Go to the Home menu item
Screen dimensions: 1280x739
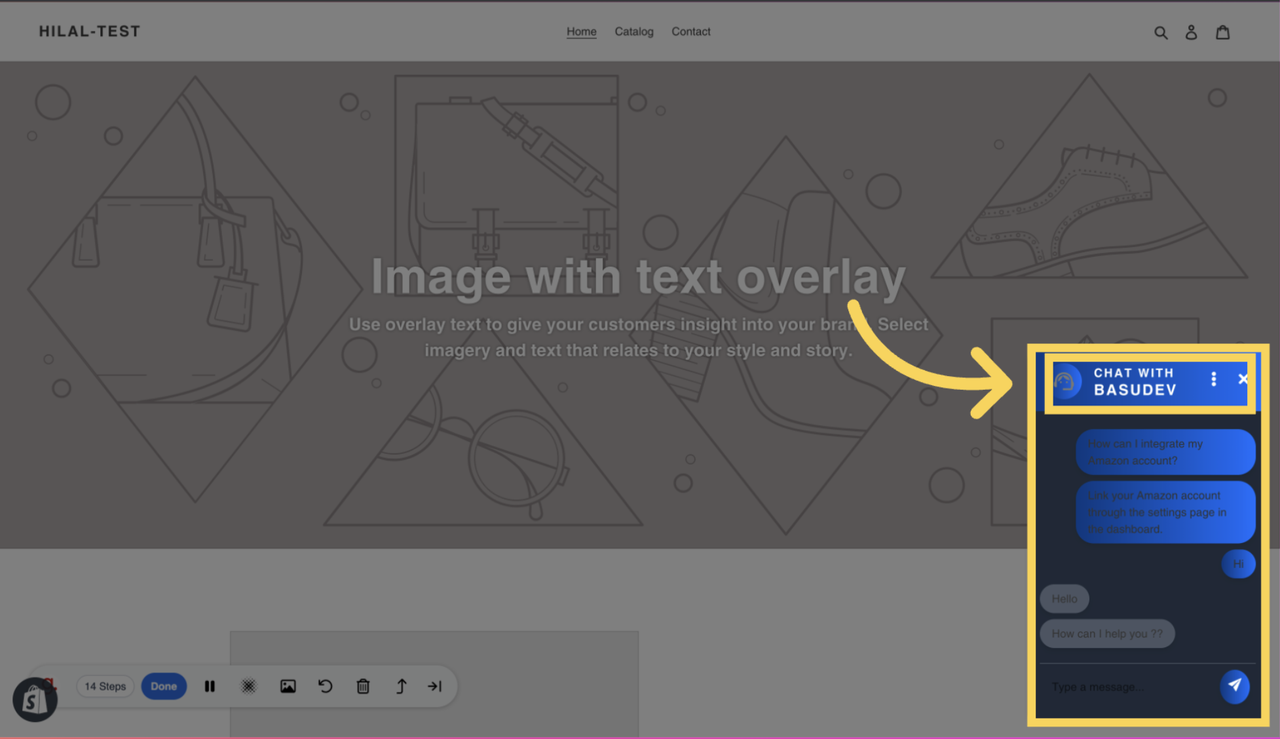click(581, 32)
